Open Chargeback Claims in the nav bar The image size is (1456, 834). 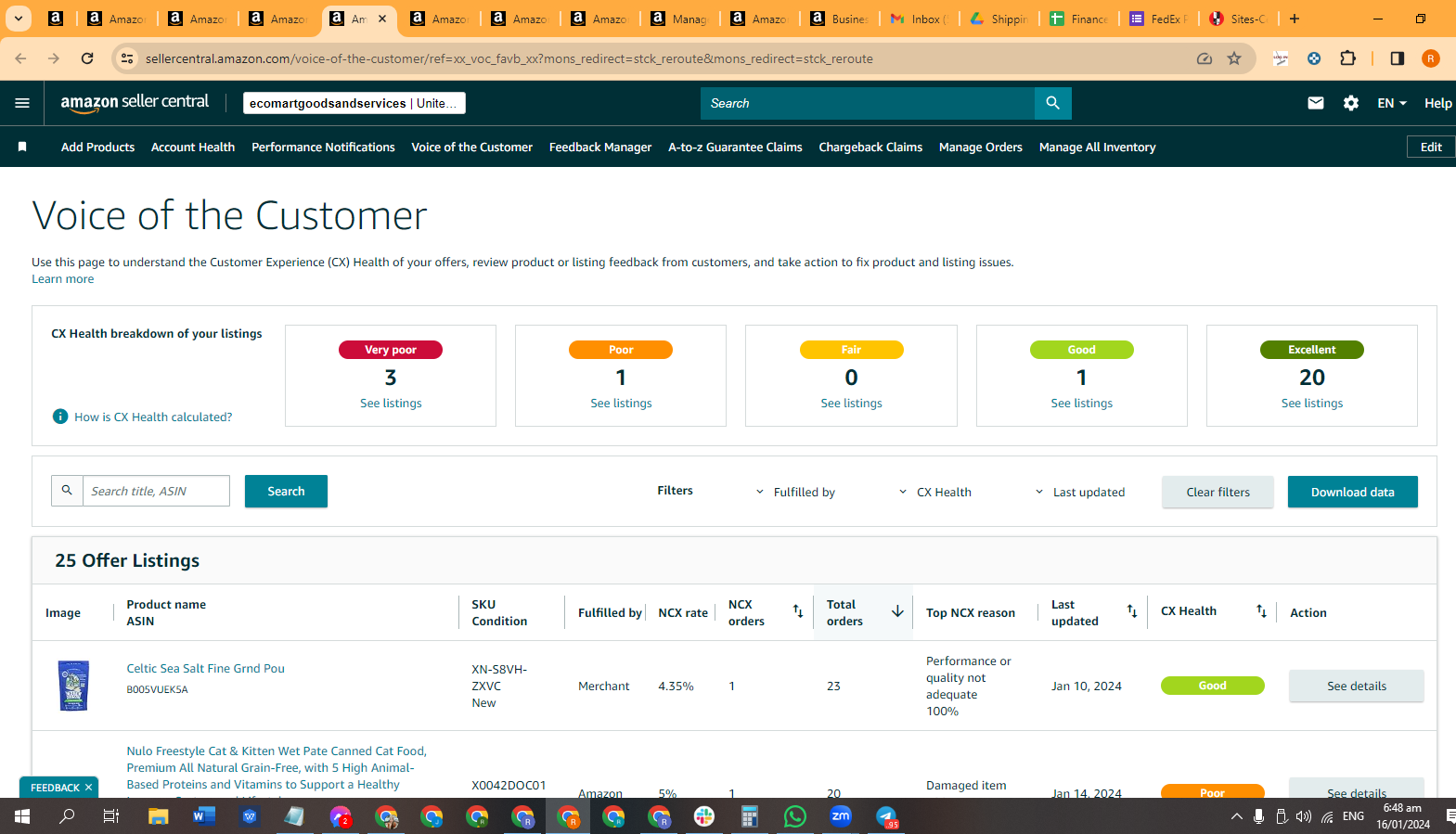pos(870,147)
